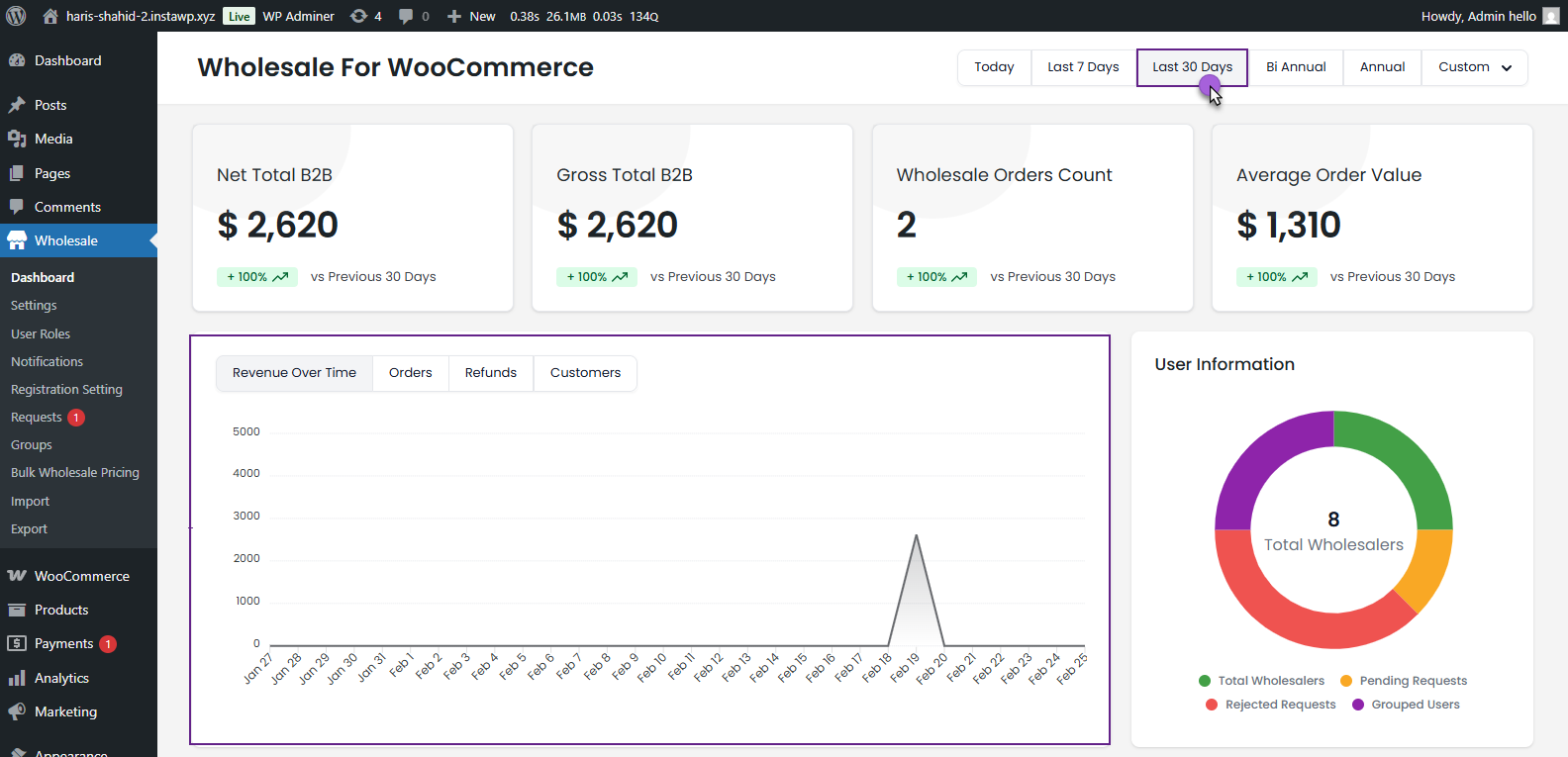Click the Posts pin icon in sidebar

coord(17,105)
